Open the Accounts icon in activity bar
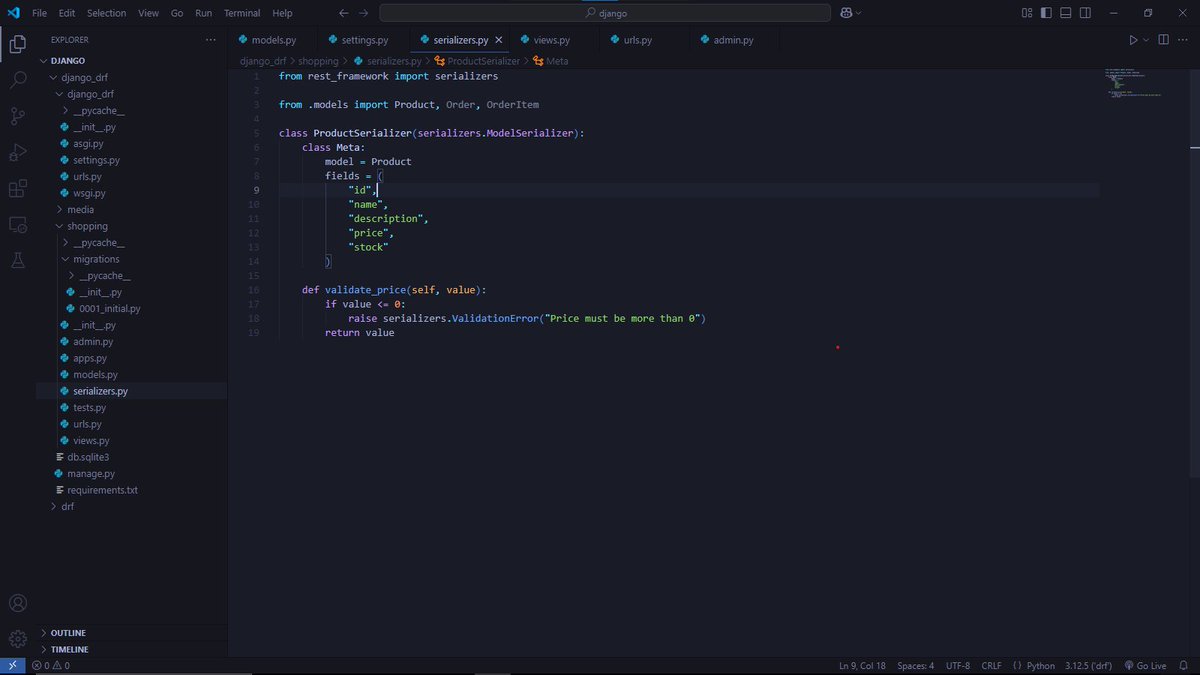The height and width of the screenshot is (675, 1200). point(17,603)
